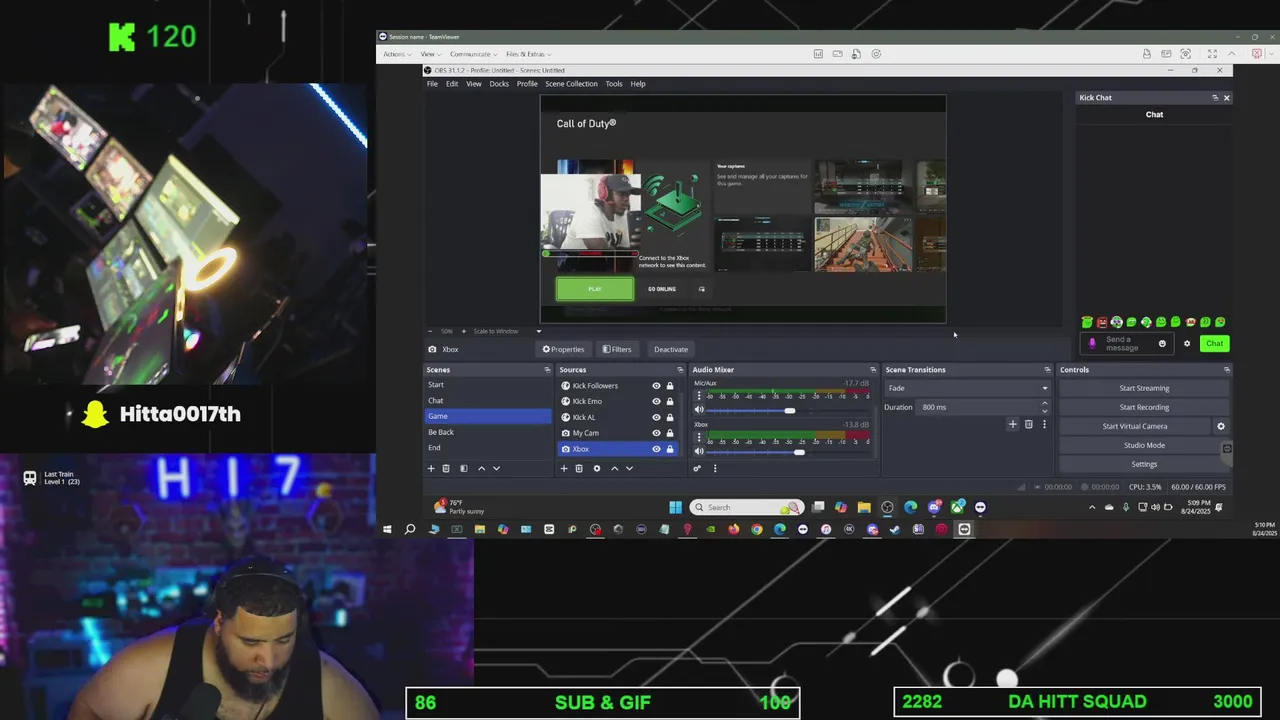Toggle lock on Kick Emo source
The image size is (1280, 720).
pos(670,401)
